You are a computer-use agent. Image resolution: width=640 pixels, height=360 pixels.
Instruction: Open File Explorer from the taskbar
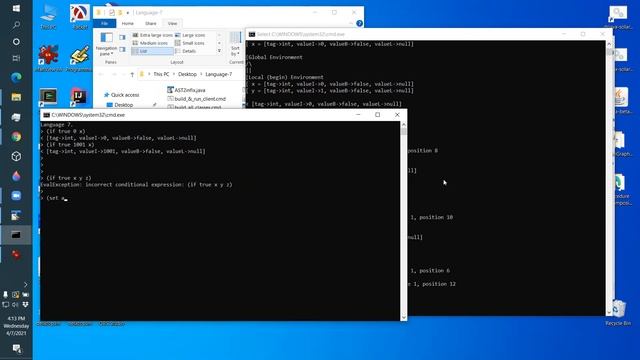click(16, 97)
